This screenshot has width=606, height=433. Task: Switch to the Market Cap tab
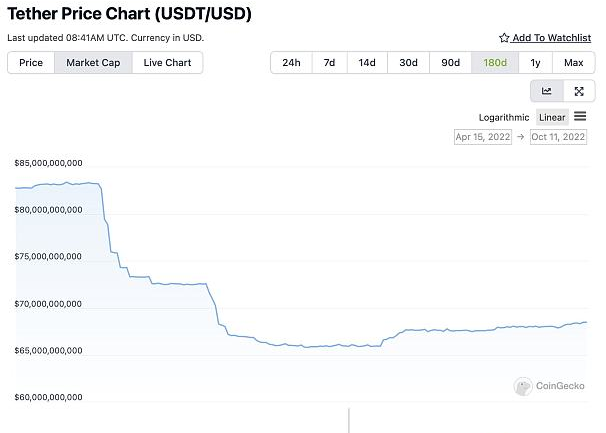click(93, 63)
